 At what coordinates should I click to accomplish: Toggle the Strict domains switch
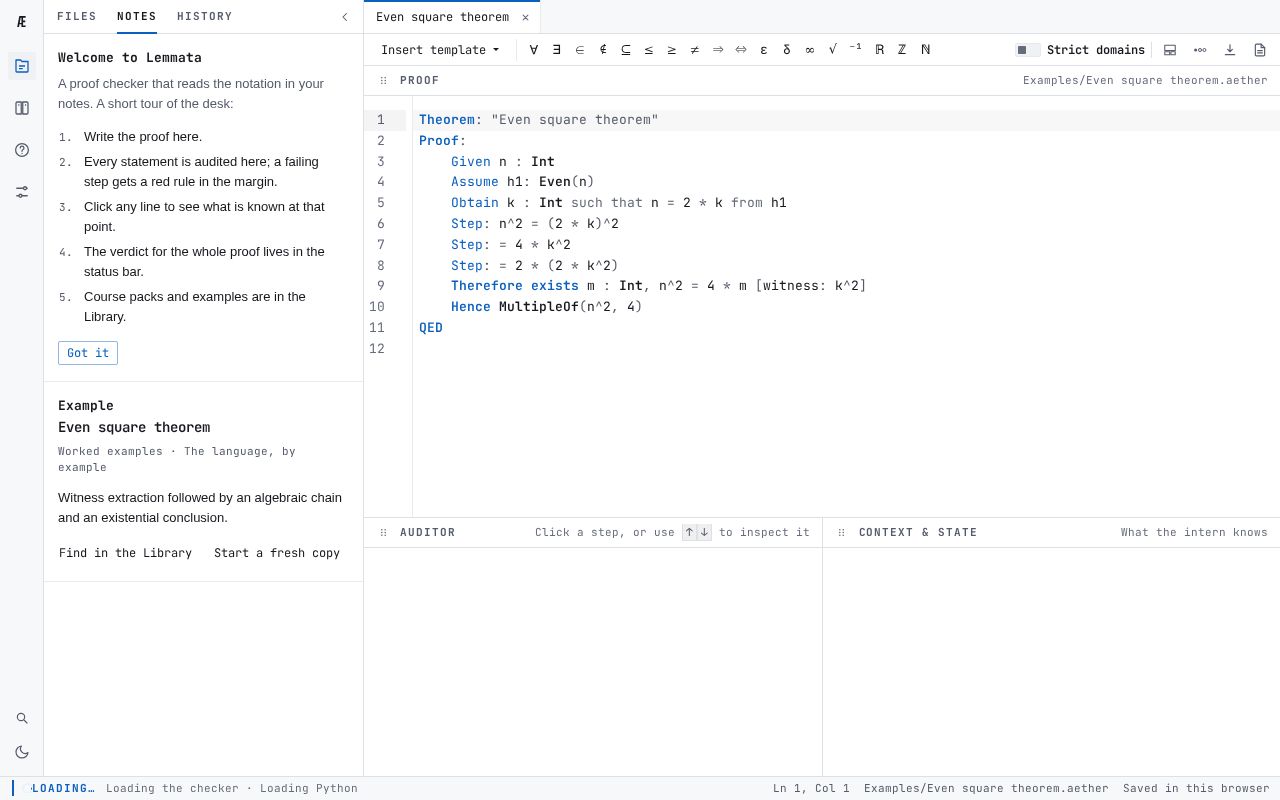coord(1028,50)
